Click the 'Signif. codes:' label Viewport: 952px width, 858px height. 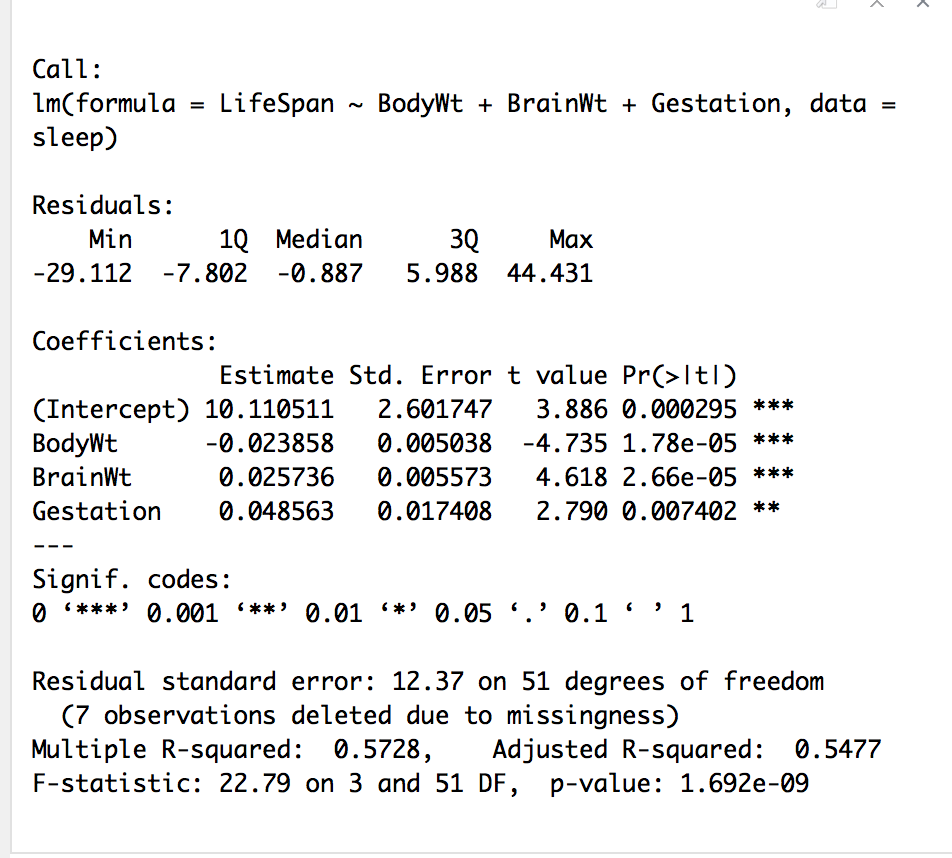(x=132, y=580)
